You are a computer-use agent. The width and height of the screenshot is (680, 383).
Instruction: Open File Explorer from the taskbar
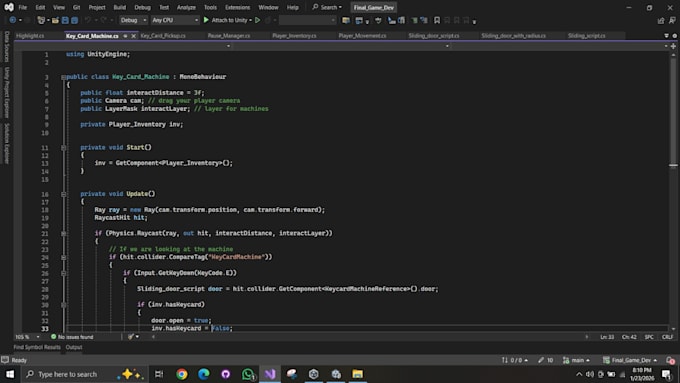357,374
